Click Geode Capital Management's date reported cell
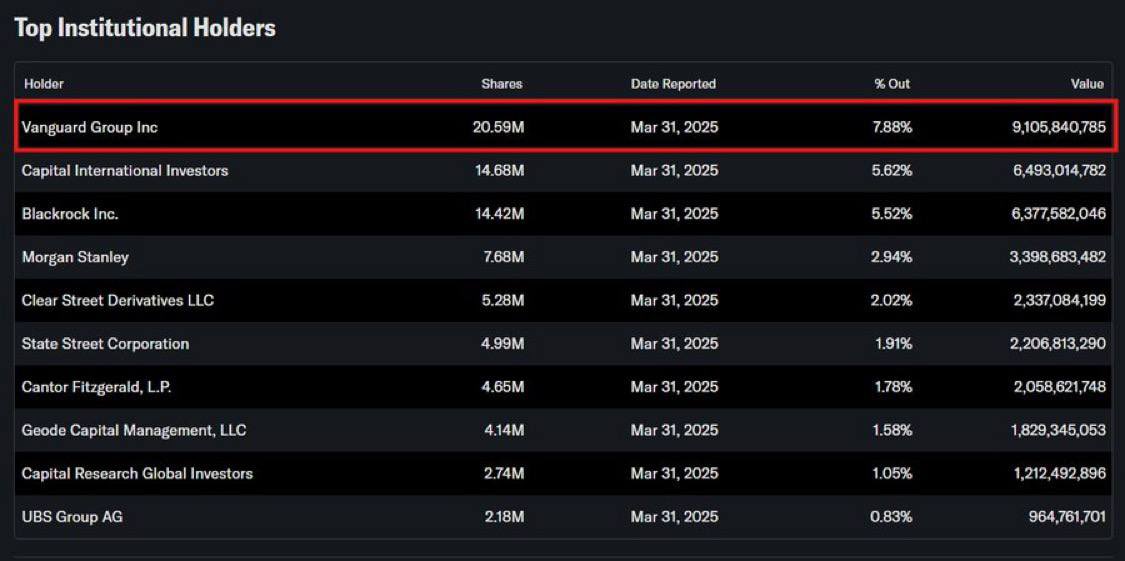Viewport: 1125px width, 561px height. tap(674, 430)
